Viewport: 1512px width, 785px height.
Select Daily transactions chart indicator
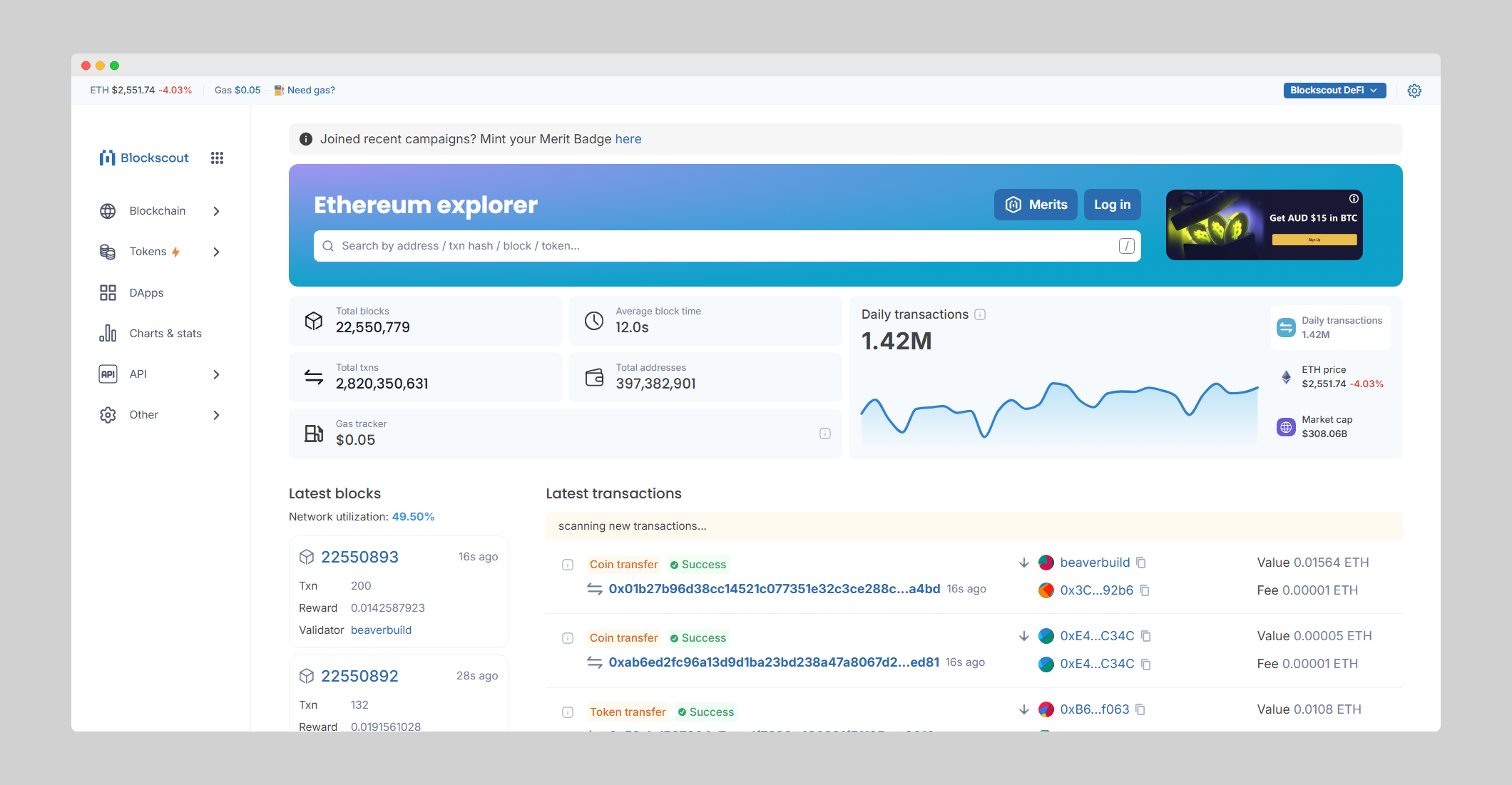1331,327
